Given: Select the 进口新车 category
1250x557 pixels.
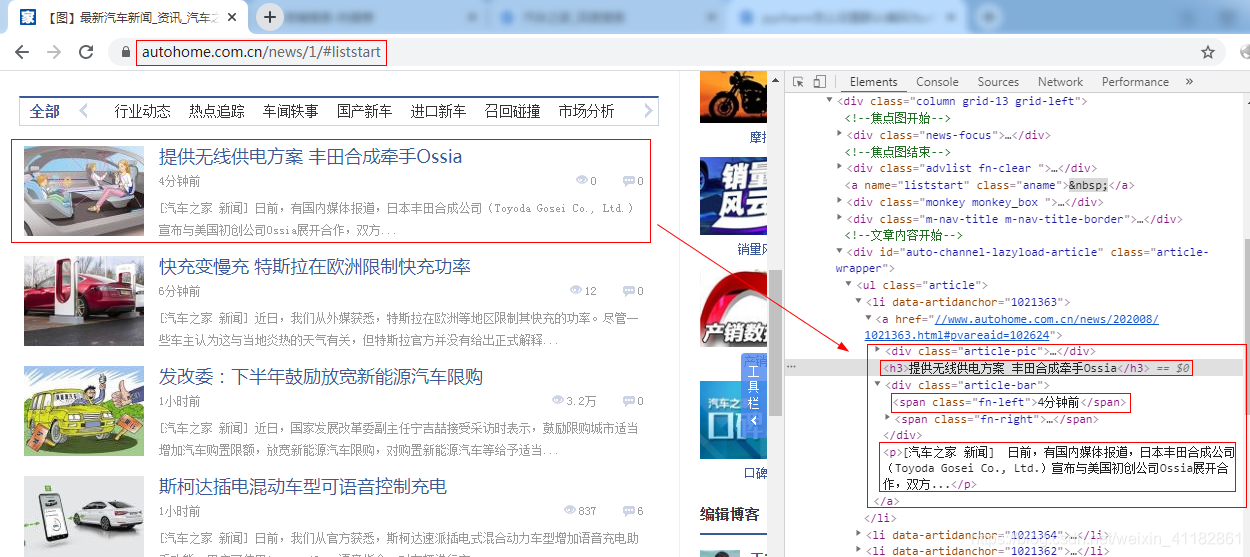Looking at the screenshot, I should click(438, 111).
